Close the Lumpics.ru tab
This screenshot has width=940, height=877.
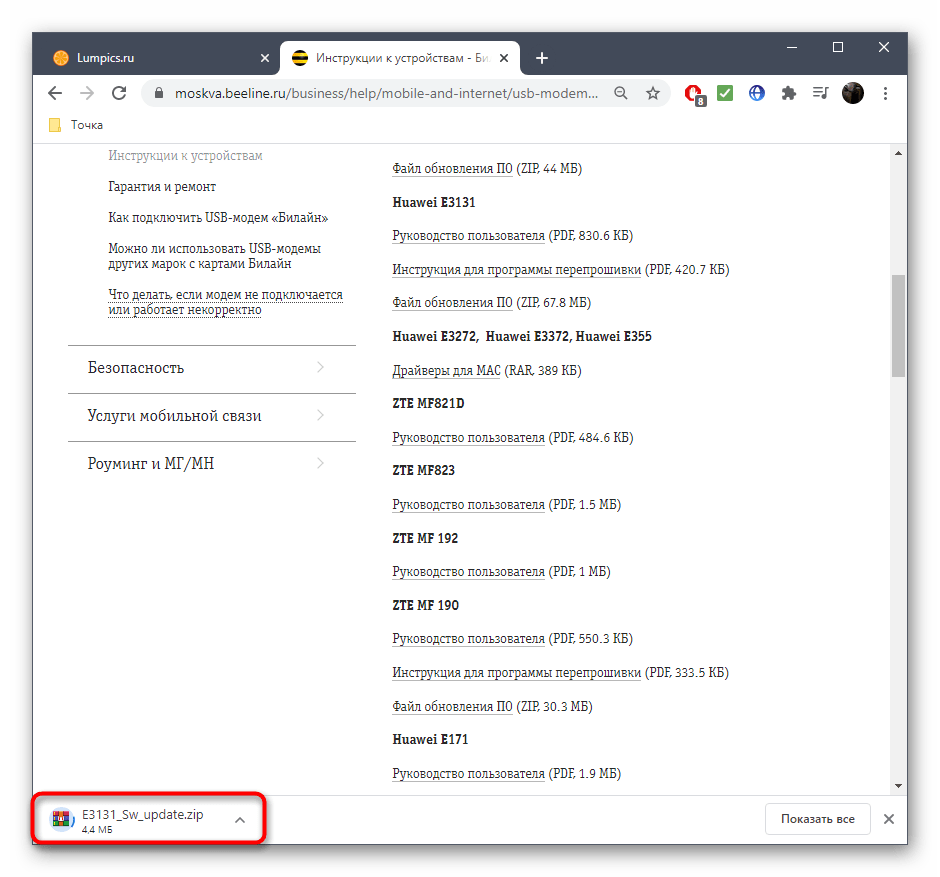(265, 58)
